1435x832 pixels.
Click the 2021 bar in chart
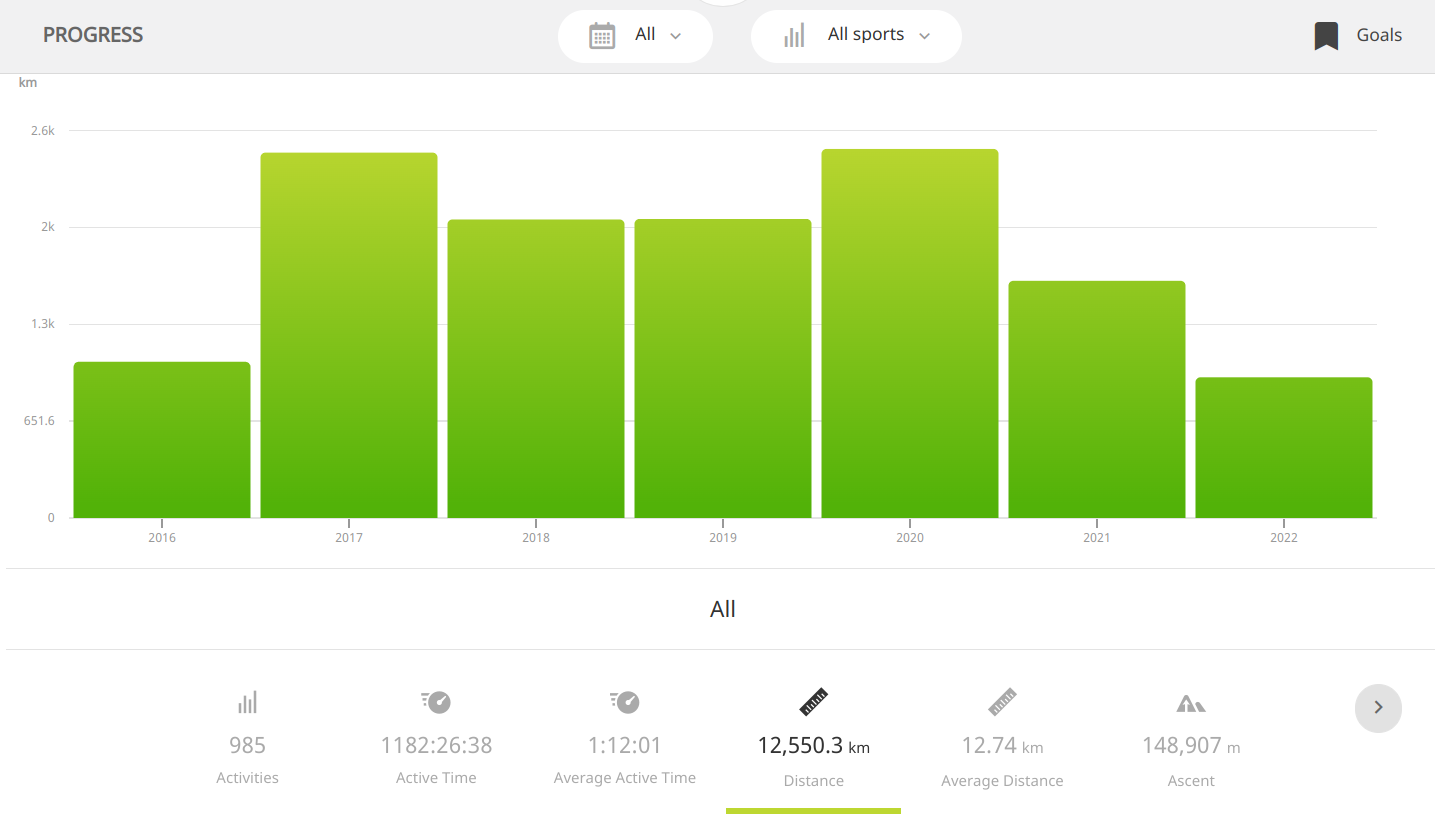point(1097,400)
